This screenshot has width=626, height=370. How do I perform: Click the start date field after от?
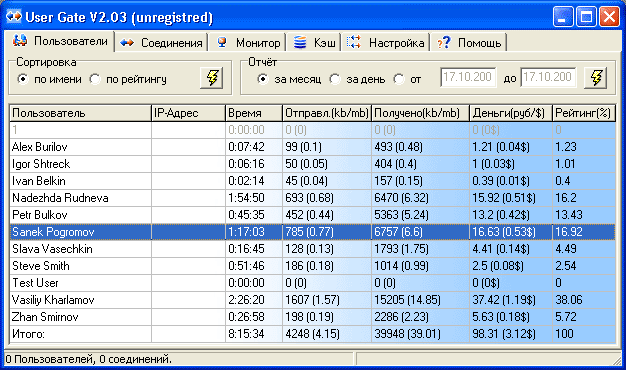(468, 77)
